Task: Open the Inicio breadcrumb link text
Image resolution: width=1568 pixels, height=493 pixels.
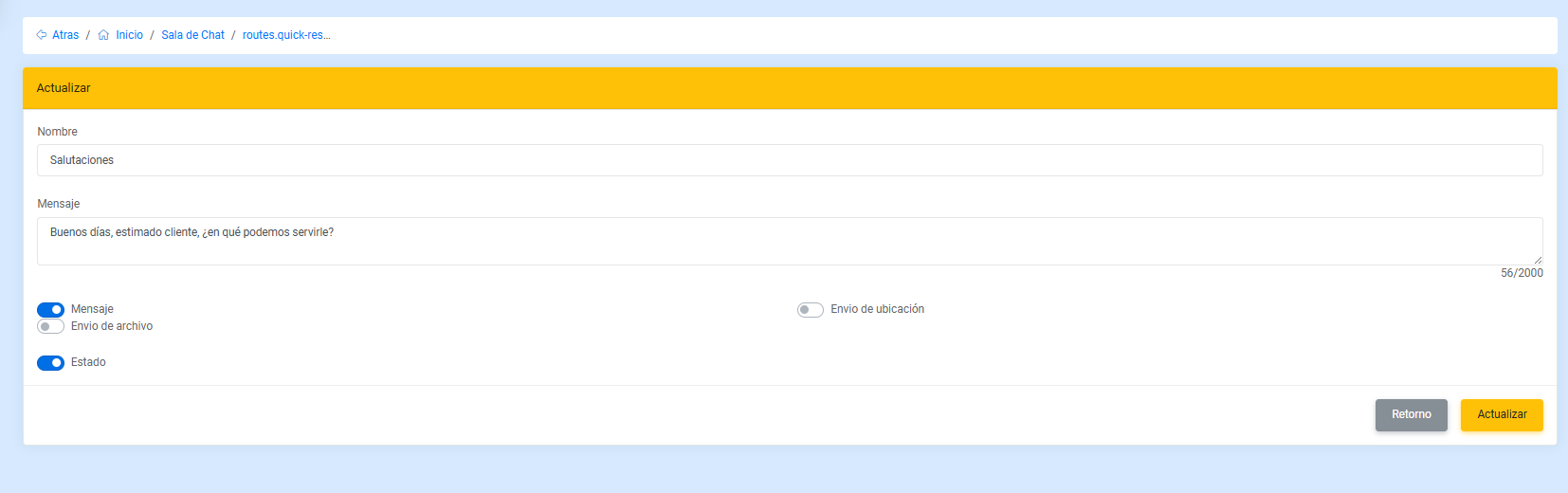Action: point(129,35)
